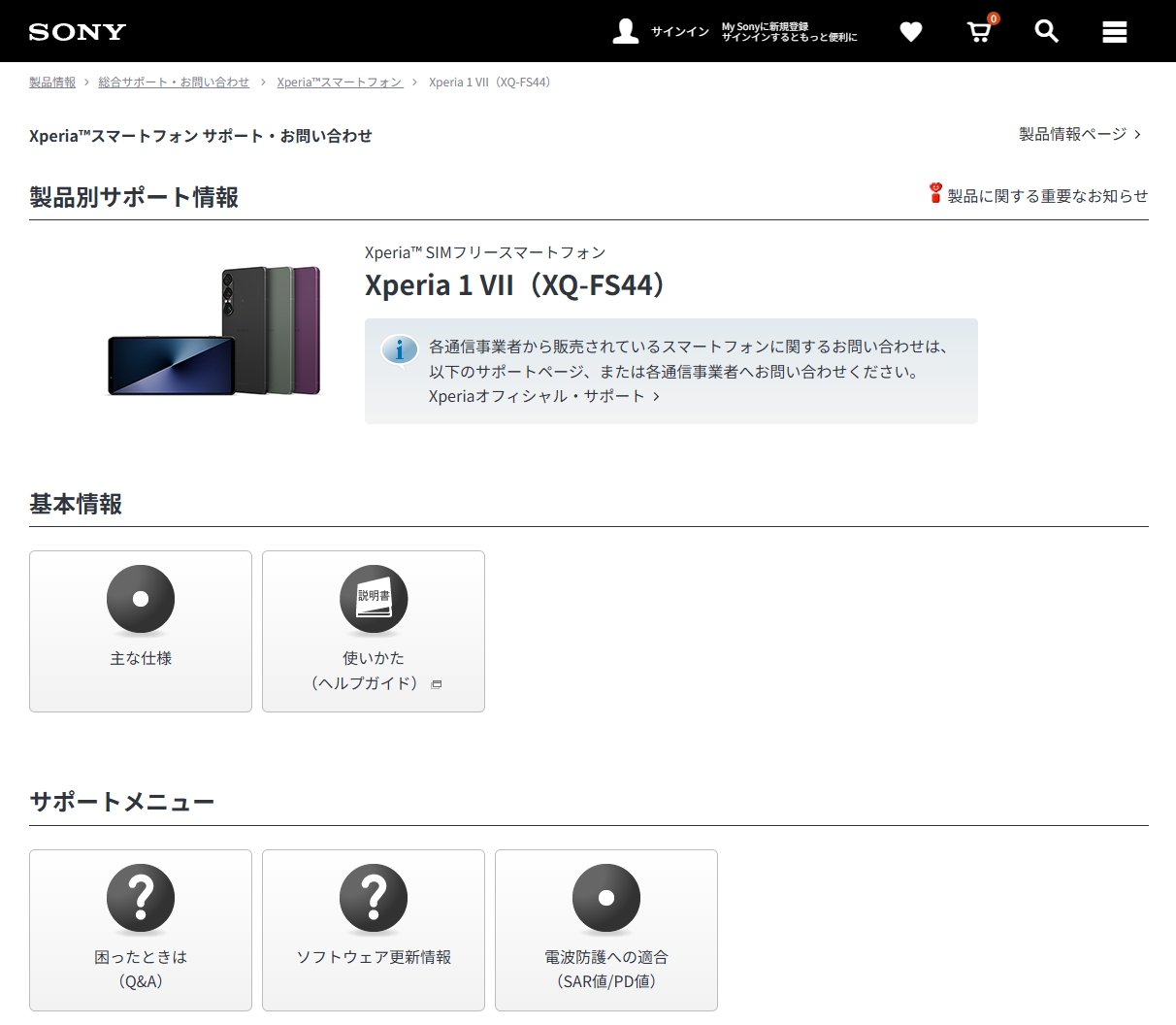Image resolution: width=1176 pixels, height=1025 pixels.
Task: Open the hamburger menu icon
Action: point(1115,32)
